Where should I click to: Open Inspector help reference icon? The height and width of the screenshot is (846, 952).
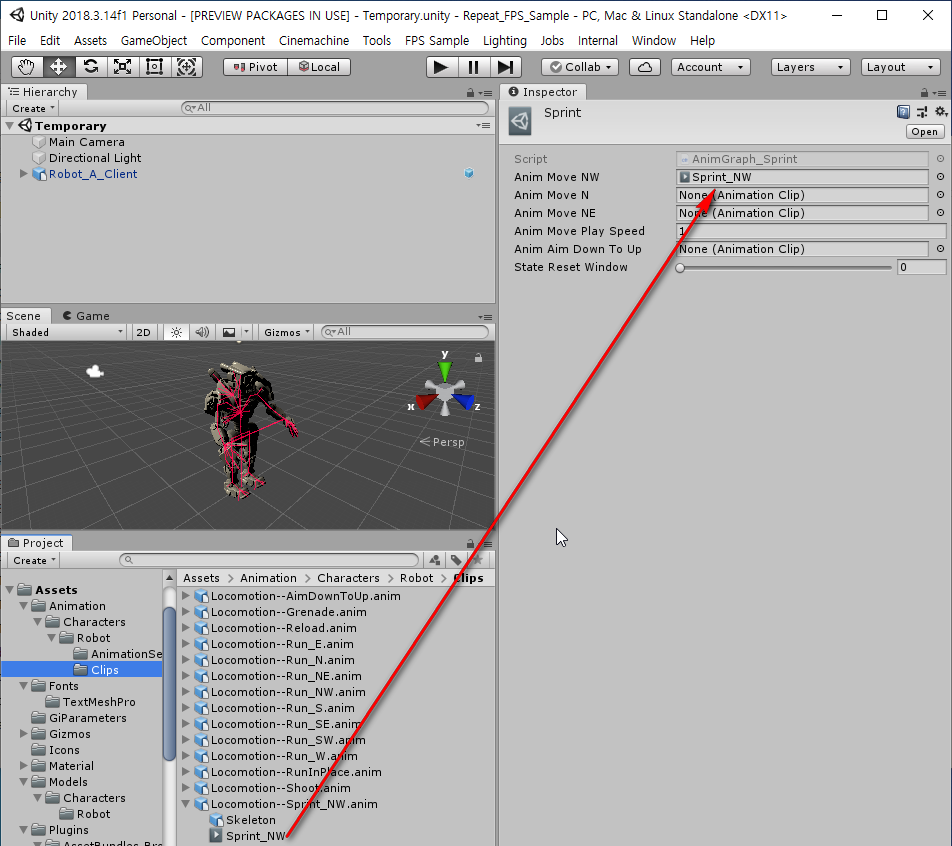[903, 112]
